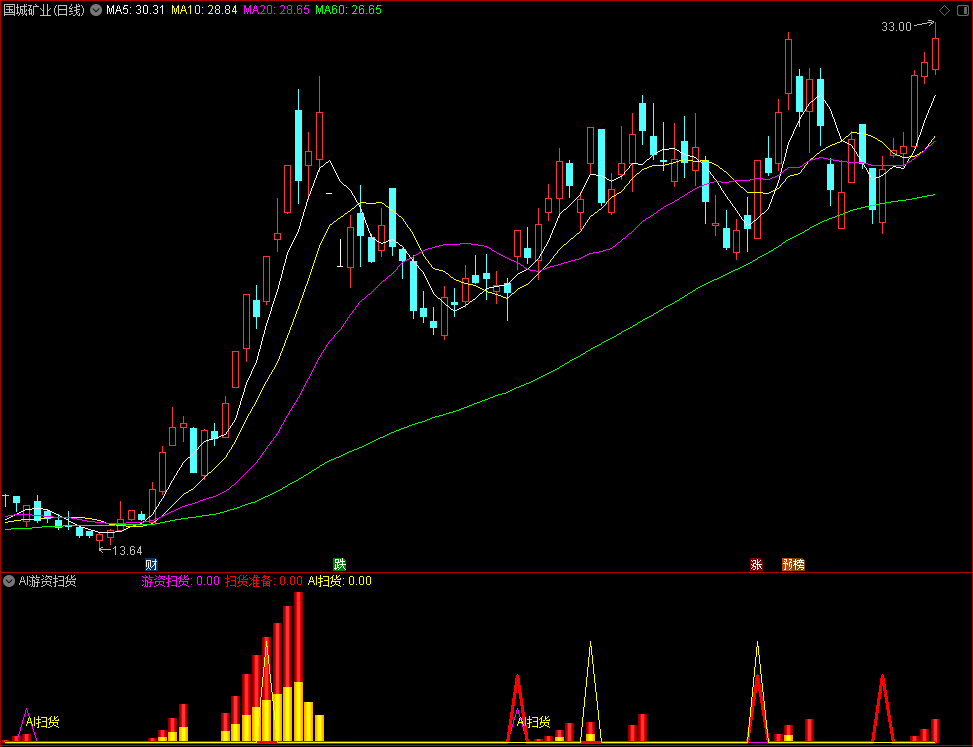Open the dropdown next to 国城矿业(日线) title
973x747 pixels.
point(96,10)
